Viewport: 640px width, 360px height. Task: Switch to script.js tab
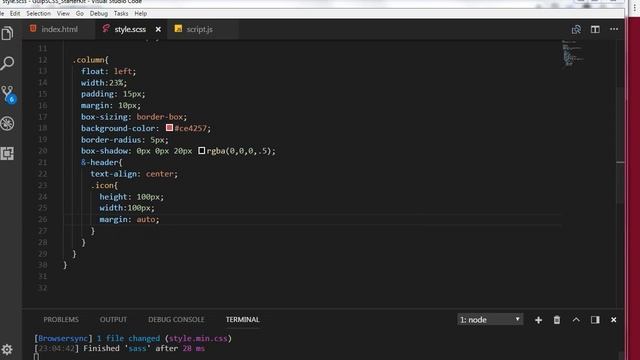point(200,29)
